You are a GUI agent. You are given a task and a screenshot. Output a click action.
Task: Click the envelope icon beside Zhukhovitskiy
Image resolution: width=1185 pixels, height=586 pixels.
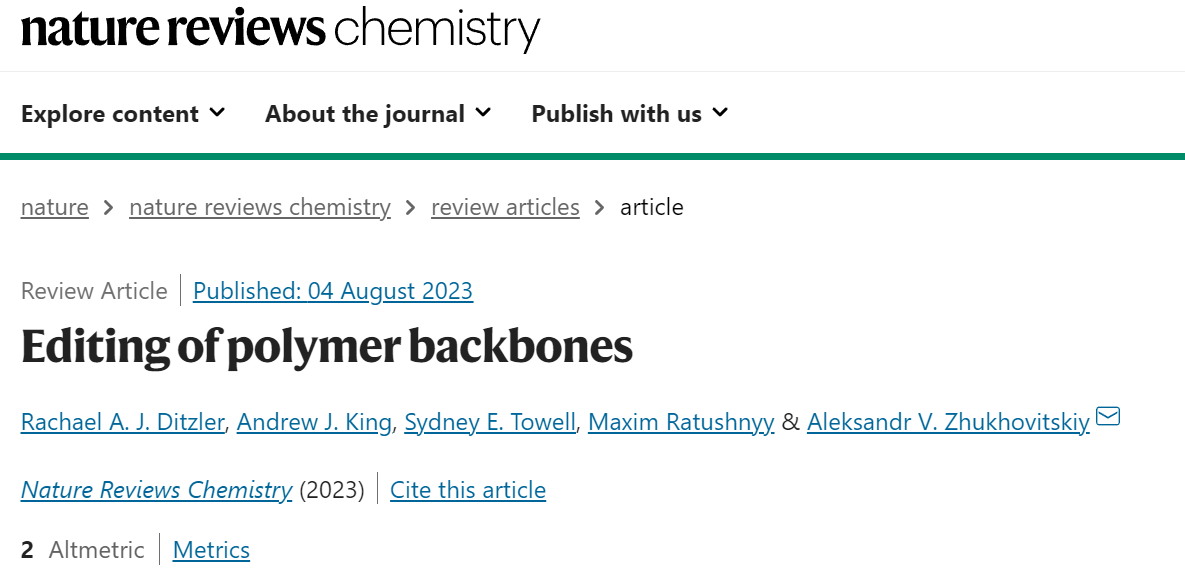1107,416
